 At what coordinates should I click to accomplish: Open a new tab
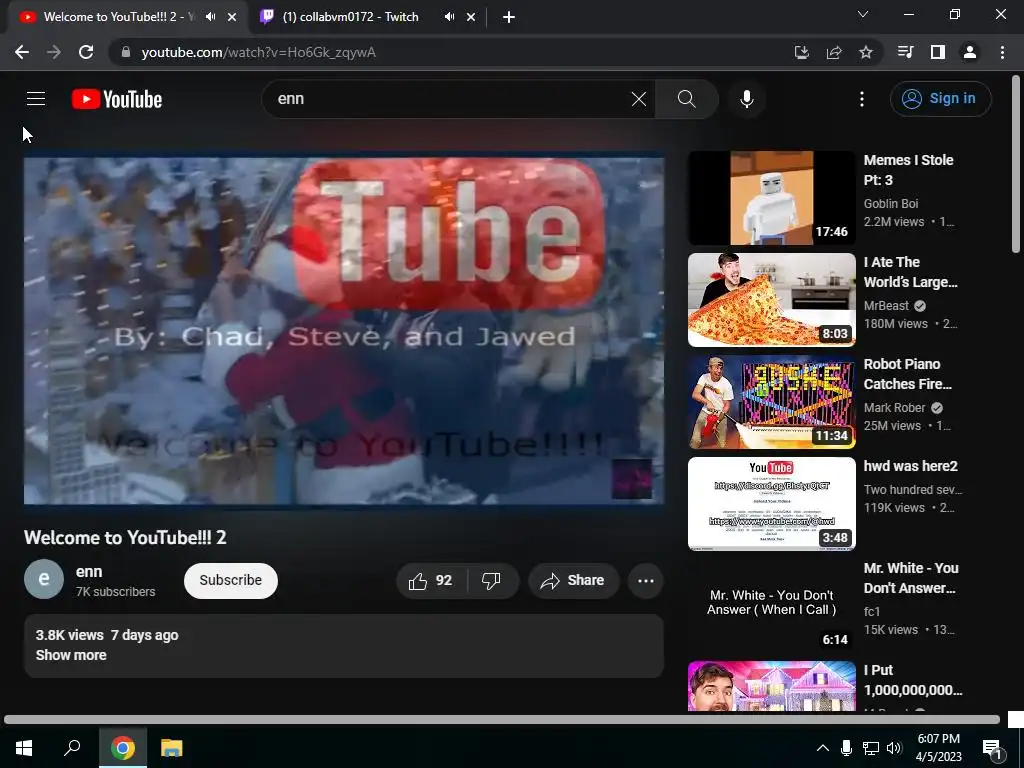point(509,17)
